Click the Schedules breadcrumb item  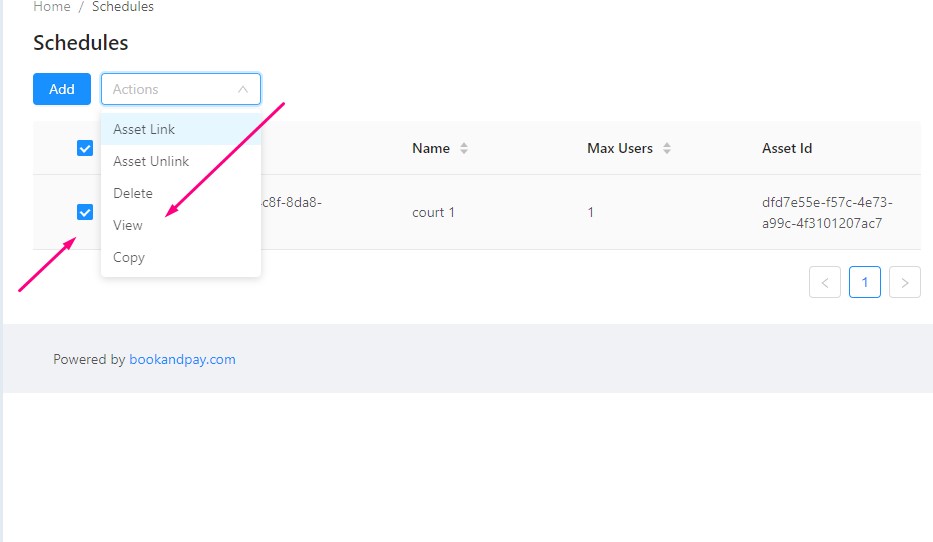(x=123, y=7)
